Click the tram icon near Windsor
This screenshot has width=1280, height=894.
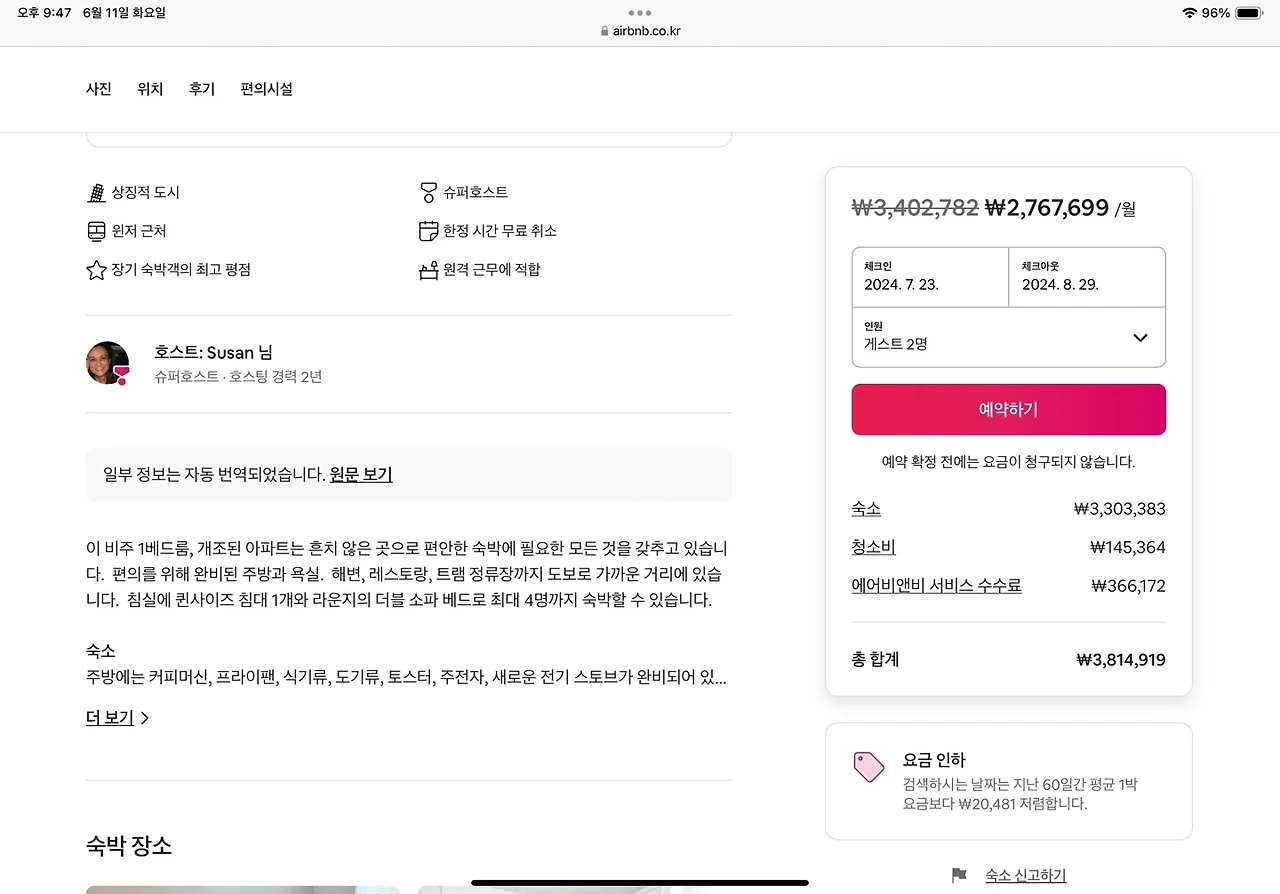(96, 231)
